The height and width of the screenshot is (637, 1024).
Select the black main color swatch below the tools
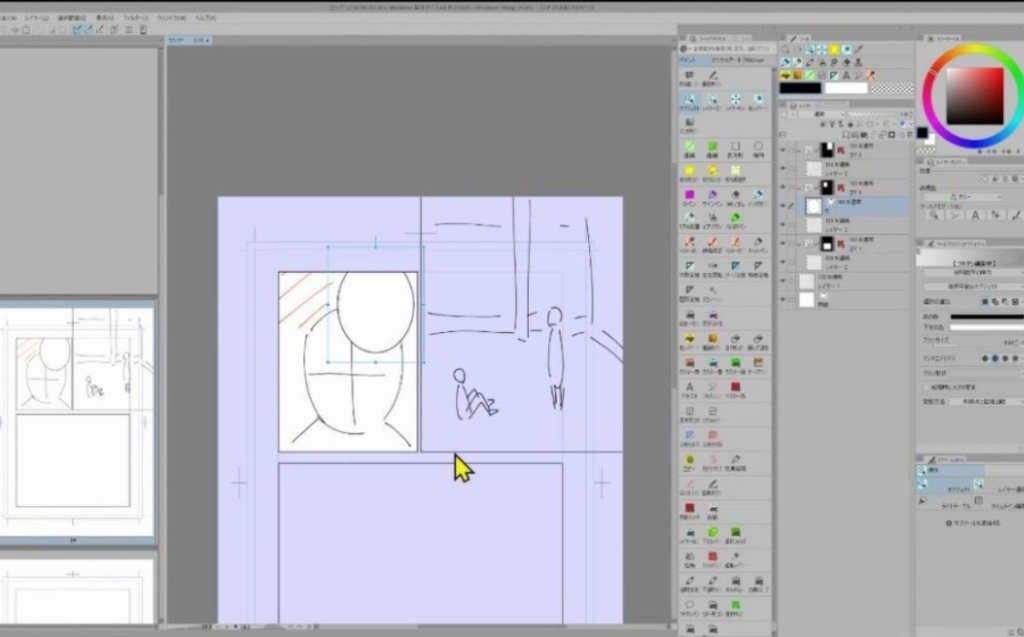pos(800,88)
